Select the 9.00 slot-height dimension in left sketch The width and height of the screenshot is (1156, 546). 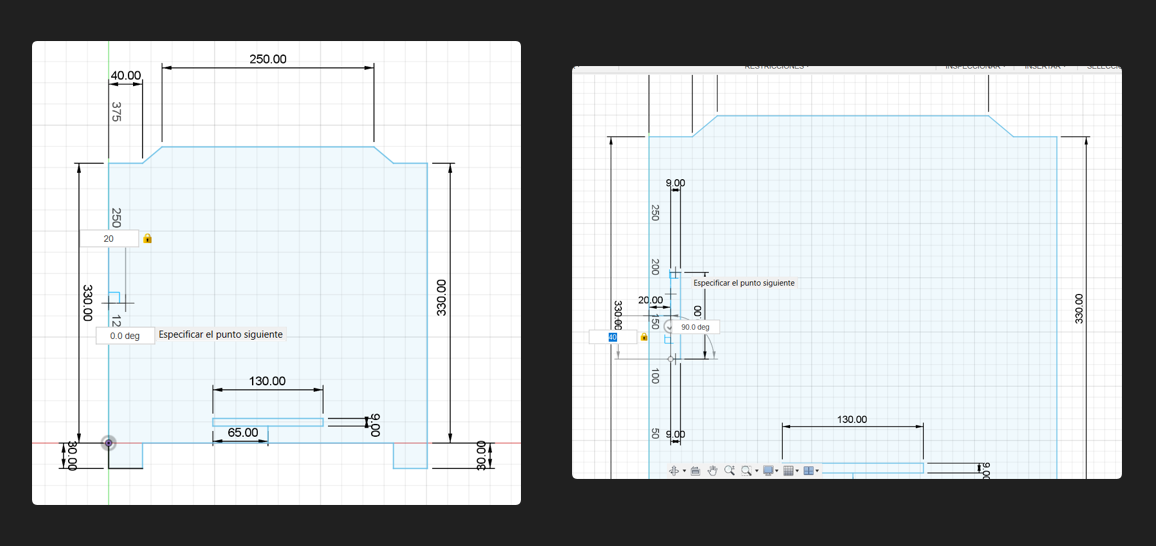(375, 424)
